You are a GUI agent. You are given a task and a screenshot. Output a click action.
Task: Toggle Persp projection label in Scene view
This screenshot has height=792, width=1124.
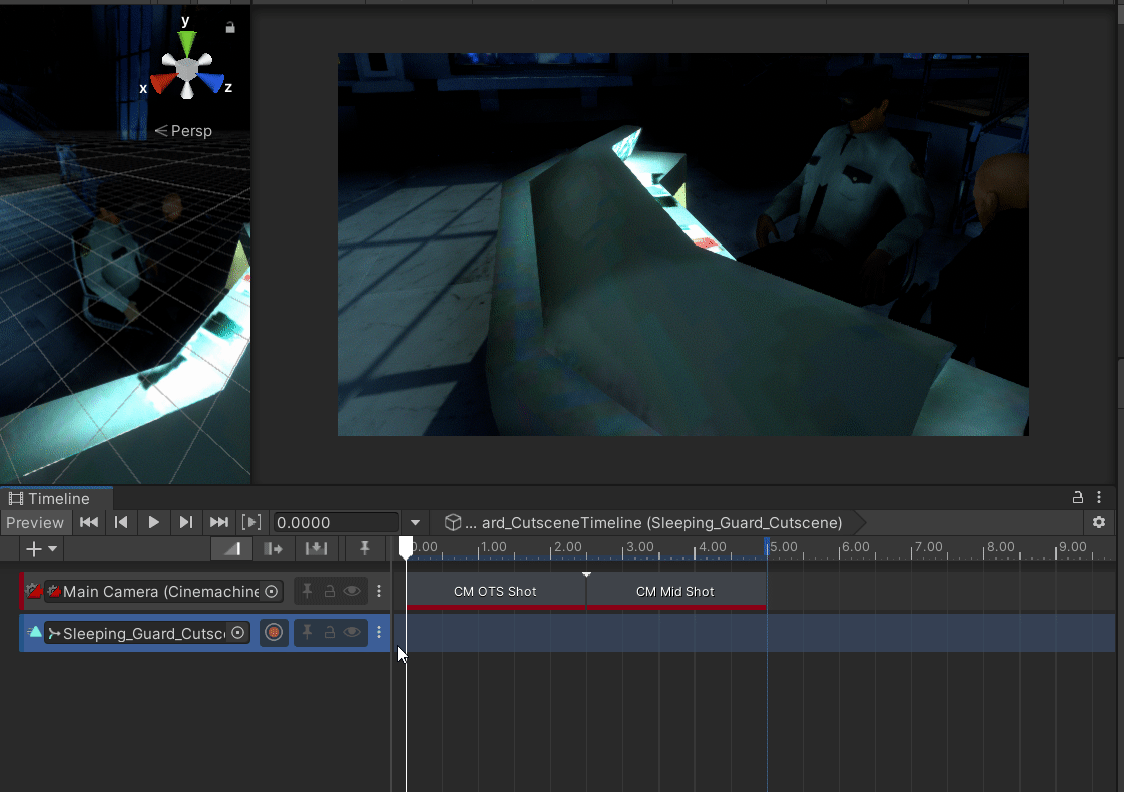[184, 131]
